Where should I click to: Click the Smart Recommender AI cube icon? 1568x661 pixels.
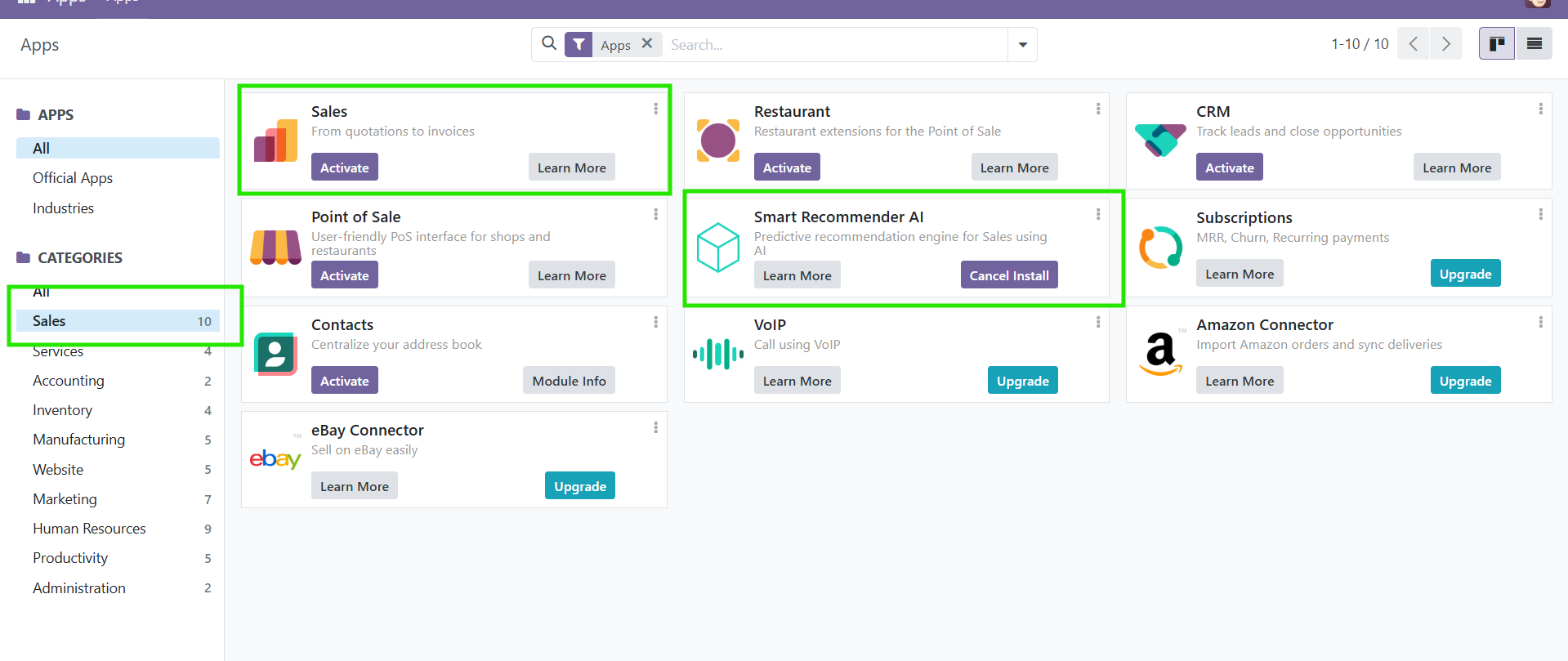coord(717,247)
